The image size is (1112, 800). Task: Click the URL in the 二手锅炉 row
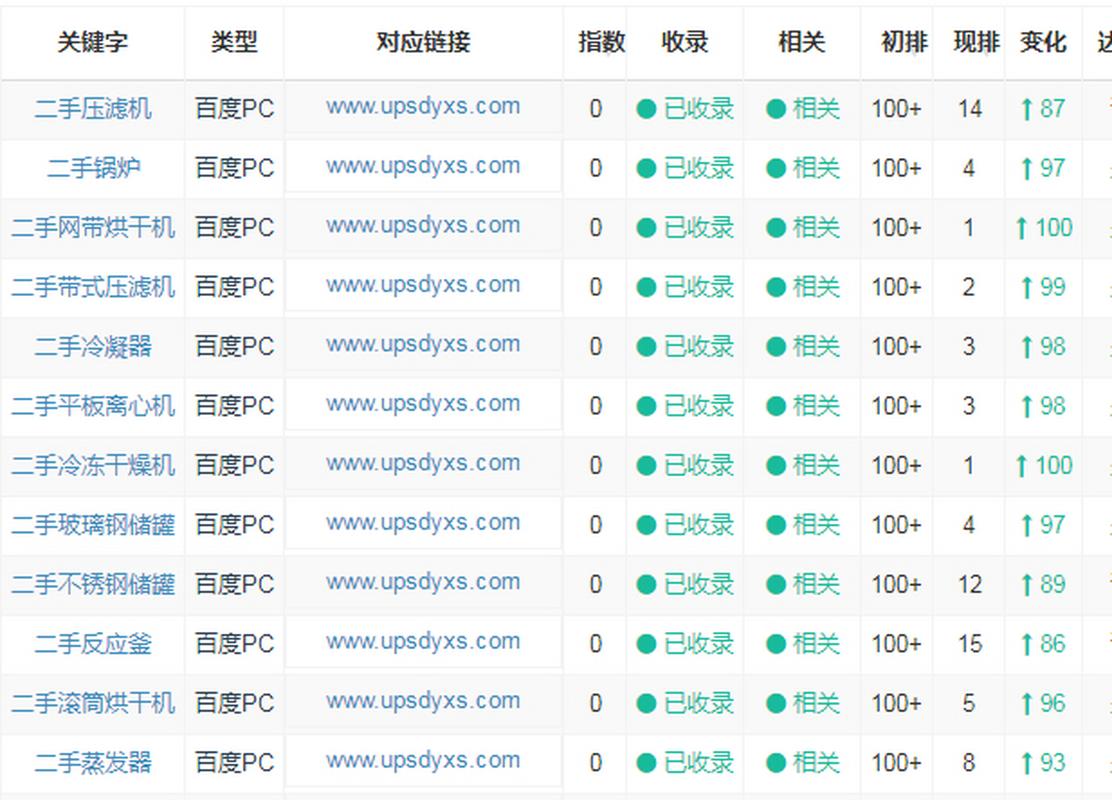(x=423, y=167)
